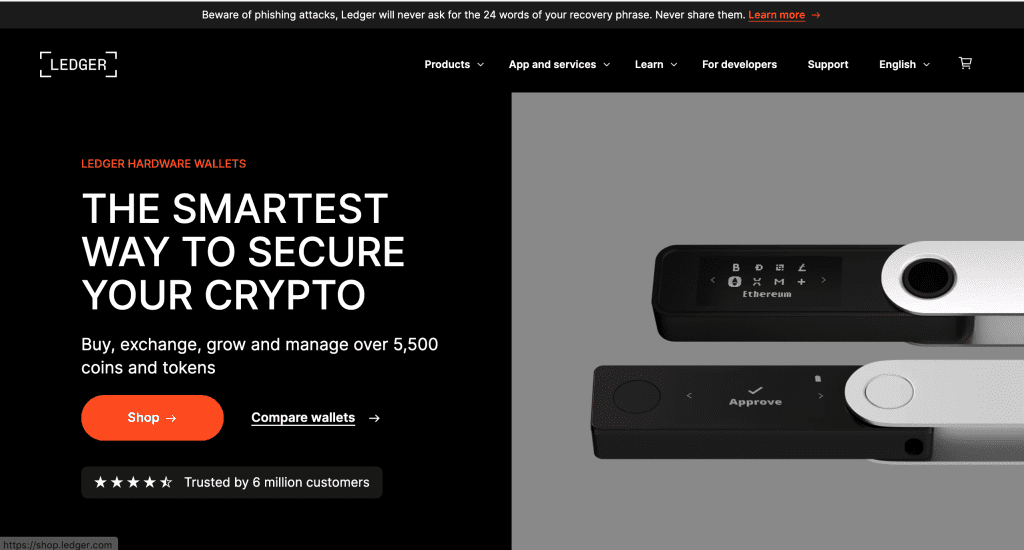The width and height of the screenshot is (1024, 550).
Task: Go to the Support page
Action: [x=827, y=65]
